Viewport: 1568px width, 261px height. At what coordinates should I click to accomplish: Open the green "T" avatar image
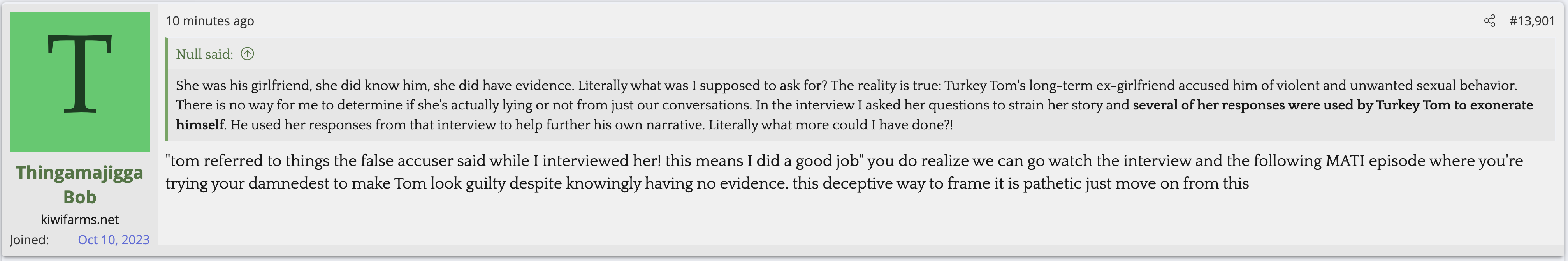(x=80, y=82)
